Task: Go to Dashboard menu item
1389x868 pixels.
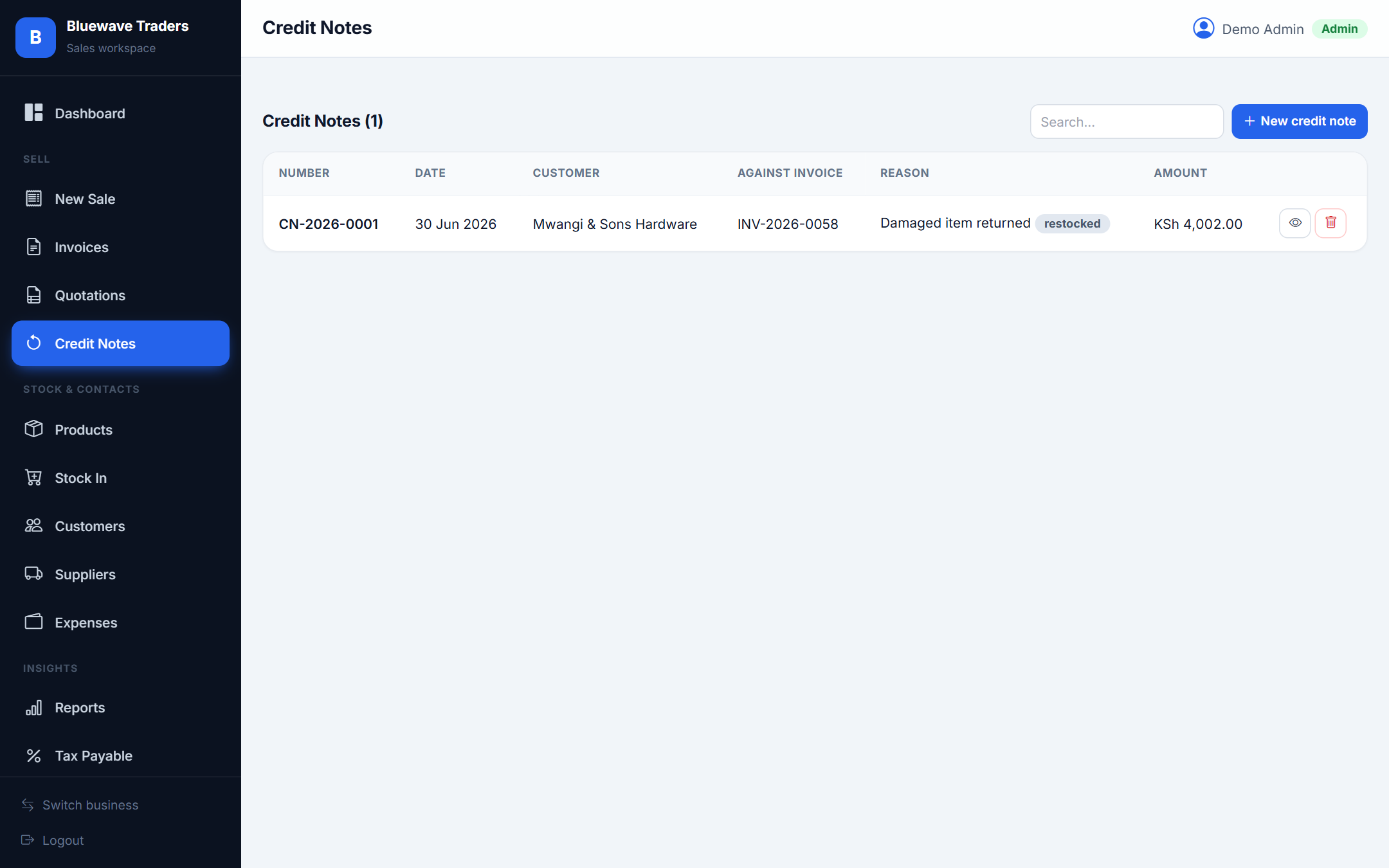Action: tap(90, 113)
